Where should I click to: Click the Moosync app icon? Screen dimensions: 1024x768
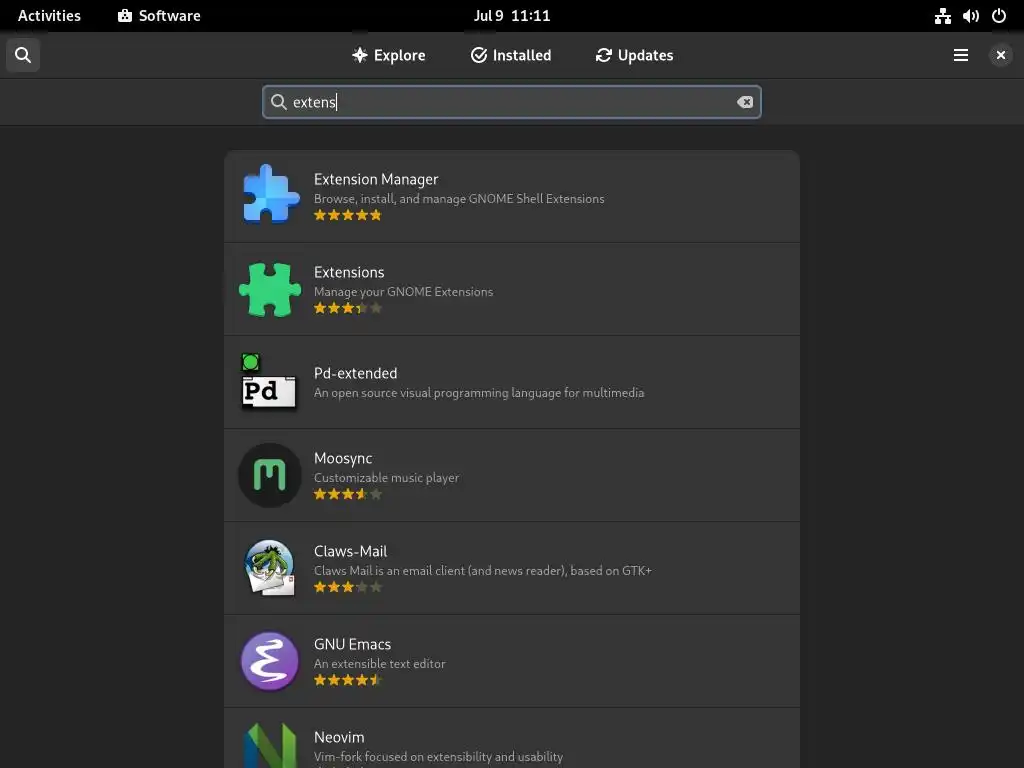[x=270, y=475]
